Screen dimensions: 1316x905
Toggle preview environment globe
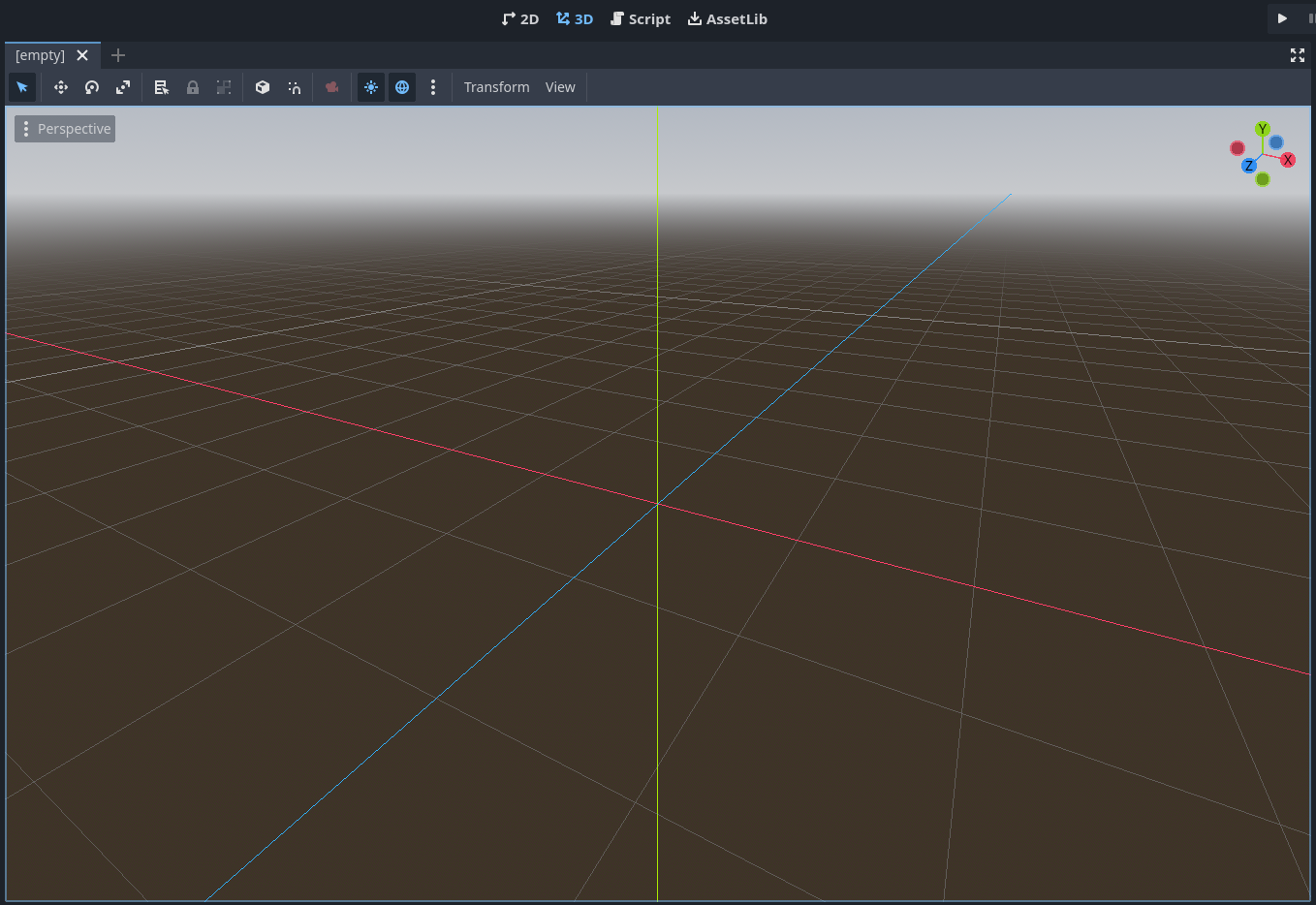click(x=402, y=87)
